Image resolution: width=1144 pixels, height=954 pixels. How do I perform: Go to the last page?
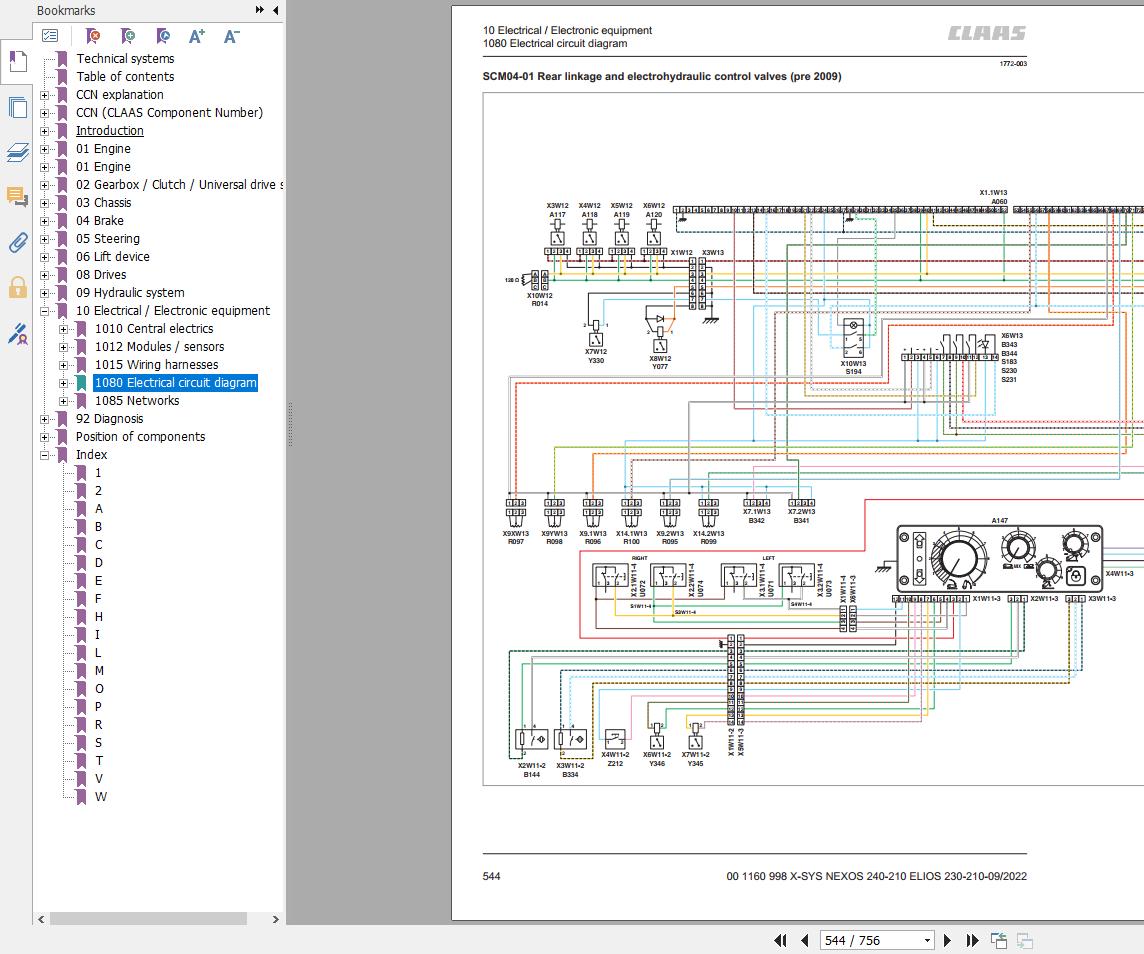pyautogui.click(x=972, y=940)
